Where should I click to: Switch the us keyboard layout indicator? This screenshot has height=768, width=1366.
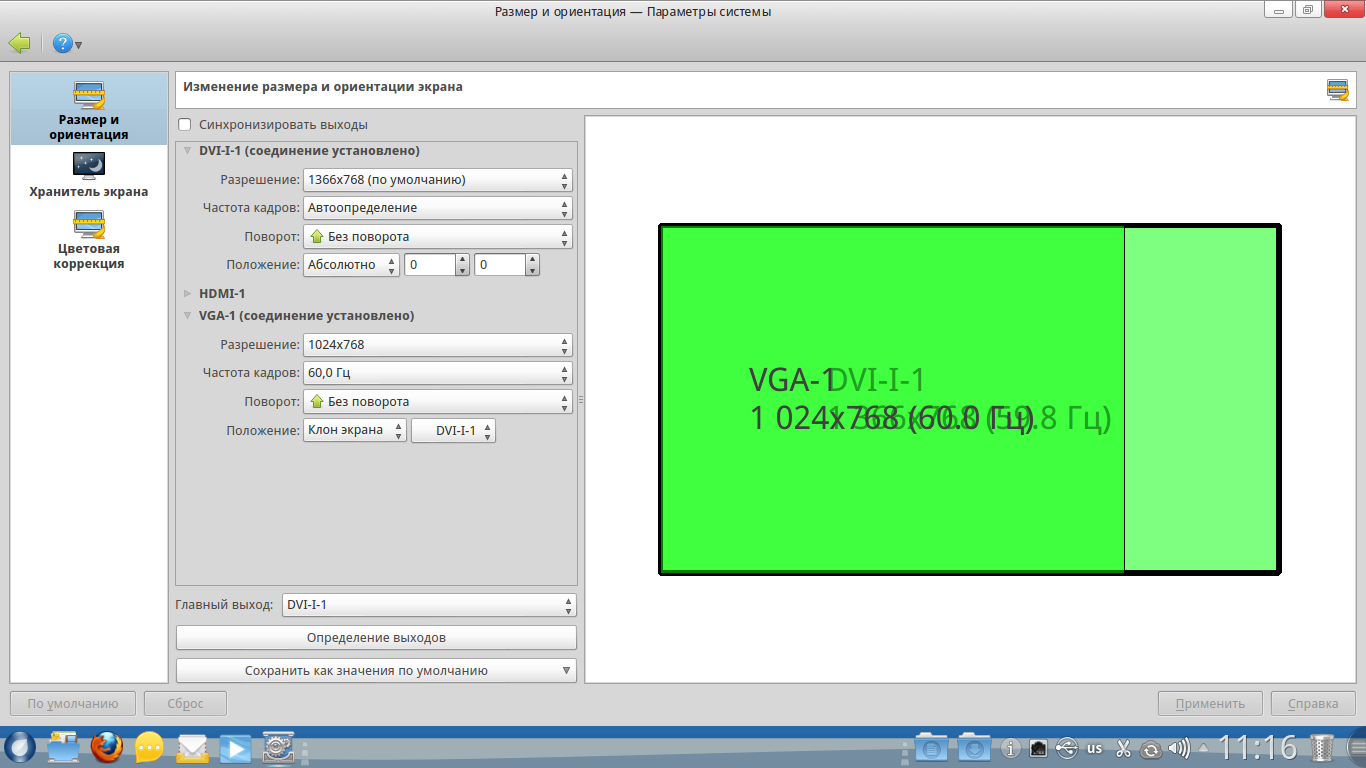pyautogui.click(x=1095, y=748)
